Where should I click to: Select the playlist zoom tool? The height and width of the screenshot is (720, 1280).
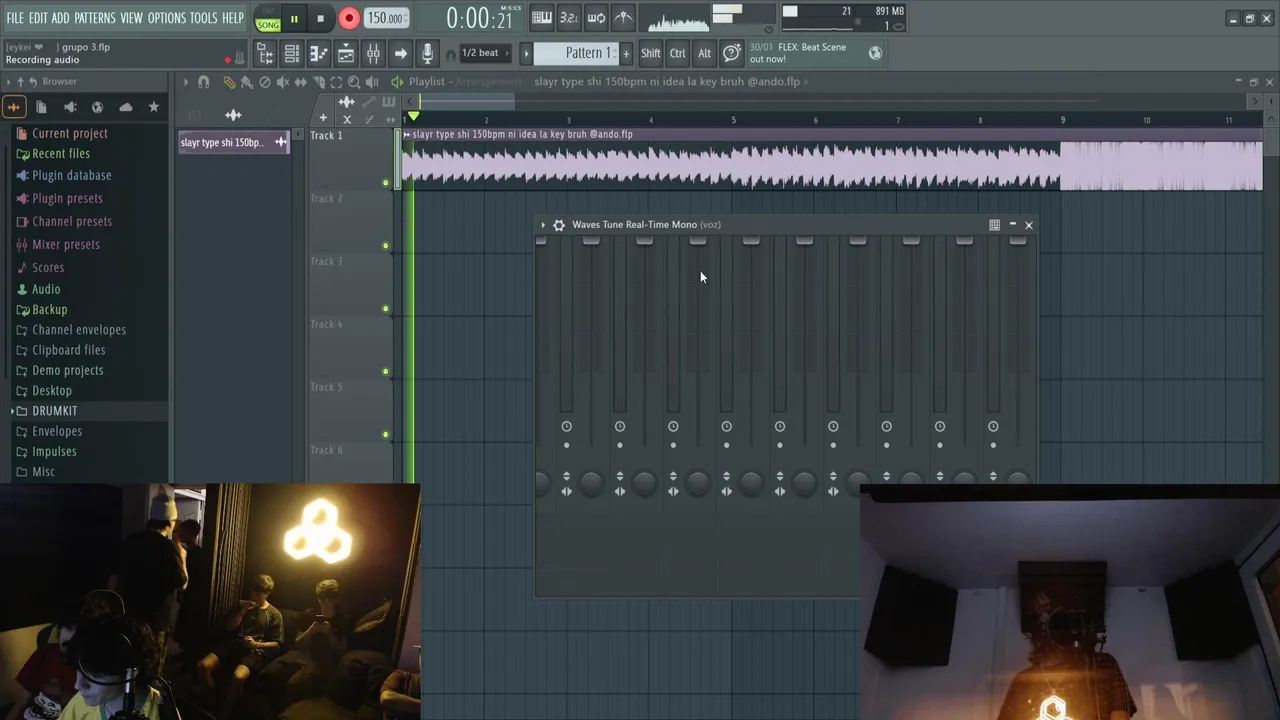(354, 82)
